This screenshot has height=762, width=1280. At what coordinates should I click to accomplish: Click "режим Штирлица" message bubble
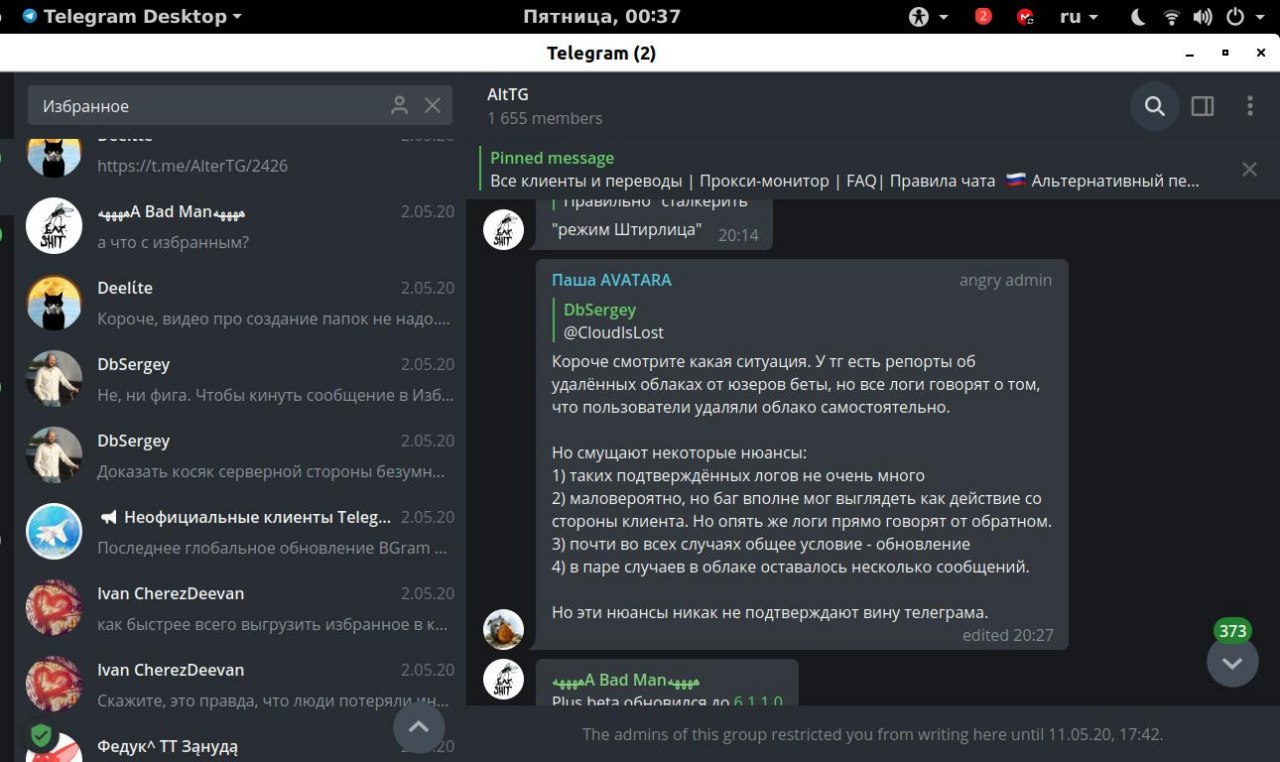click(654, 225)
